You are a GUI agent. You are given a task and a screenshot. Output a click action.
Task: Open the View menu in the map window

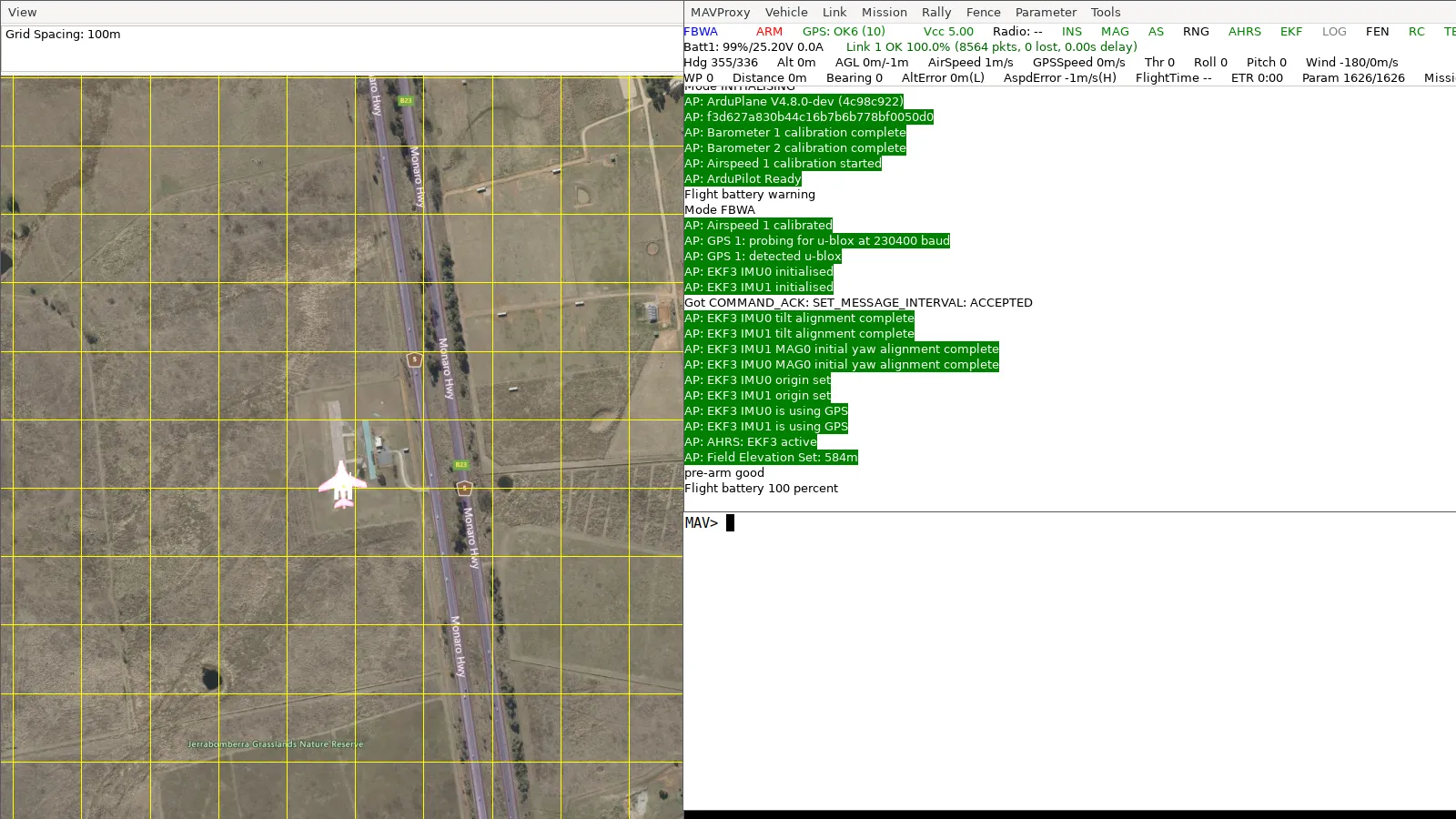[x=23, y=13]
